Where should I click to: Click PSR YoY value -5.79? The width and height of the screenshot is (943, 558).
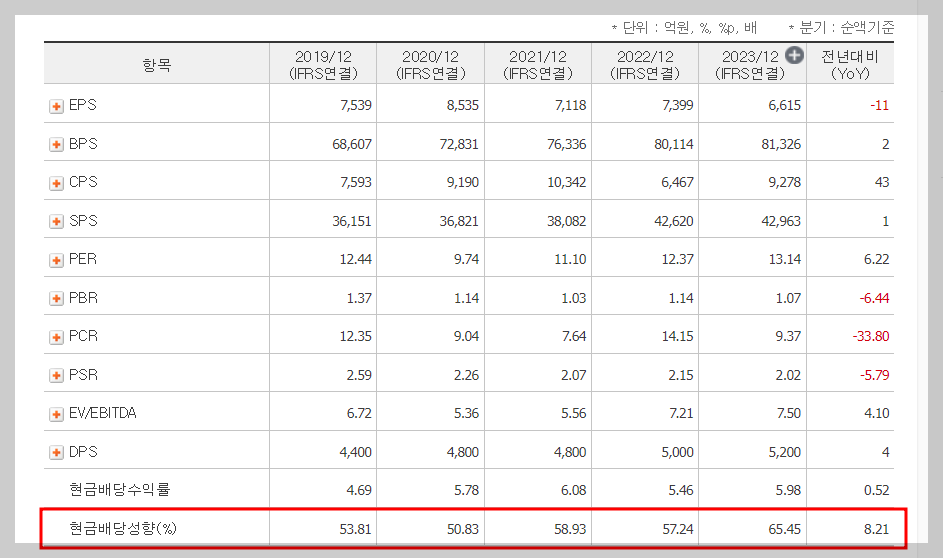[x=874, y=375]
